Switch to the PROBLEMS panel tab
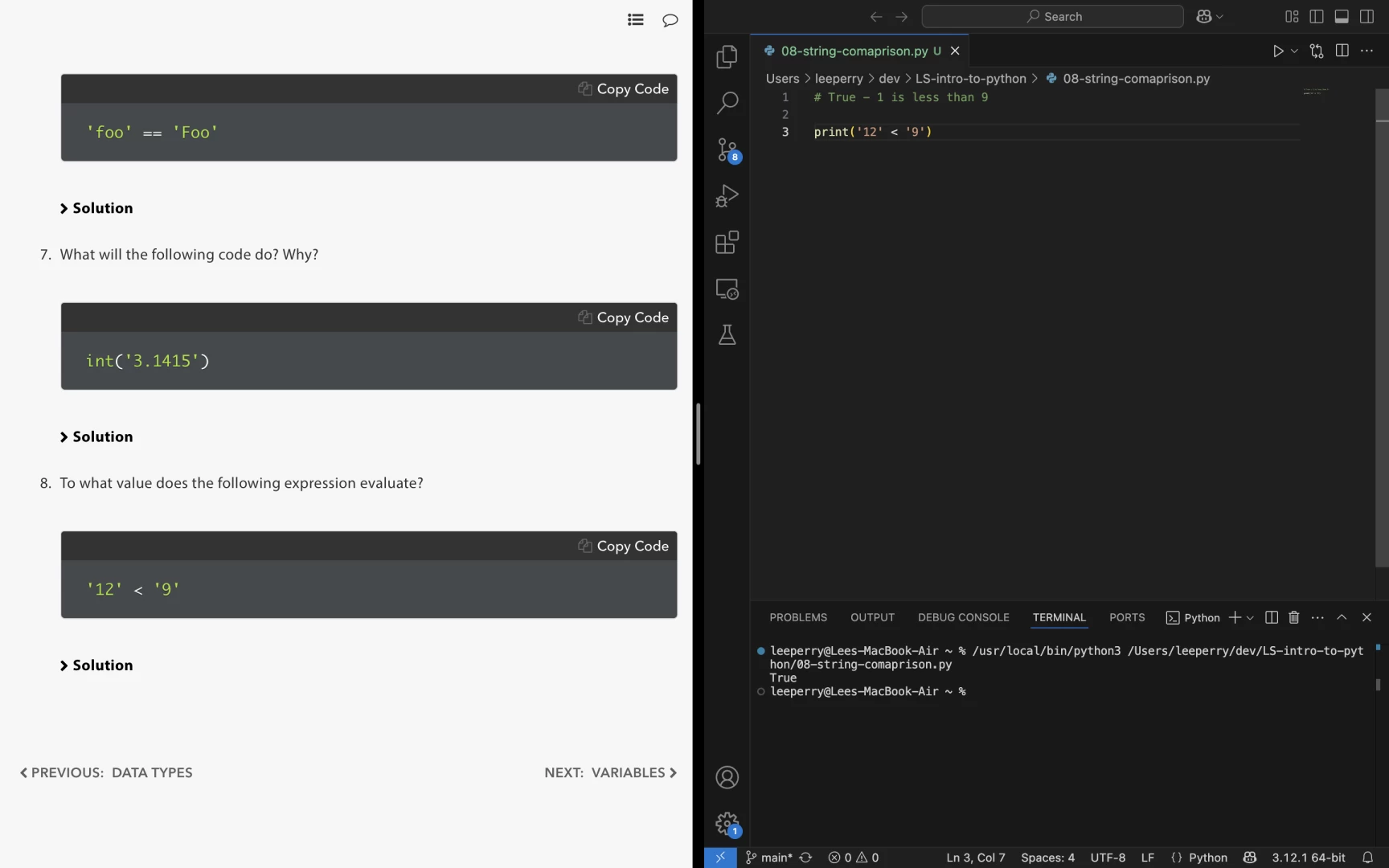Viewport: 1389px width, 868px height. (797, 617)
